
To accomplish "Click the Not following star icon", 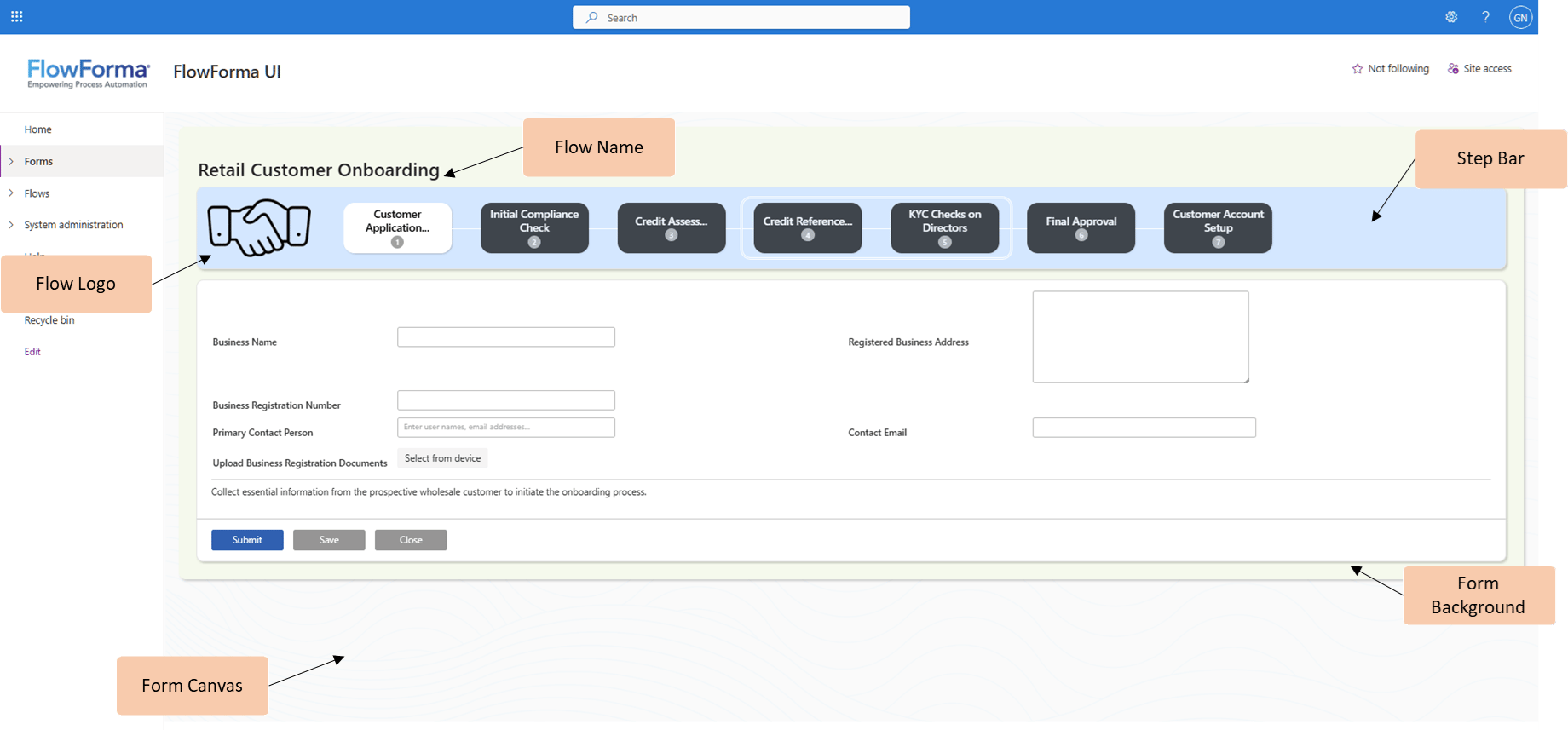I will pyautogui.click(x=1358, y=69).
